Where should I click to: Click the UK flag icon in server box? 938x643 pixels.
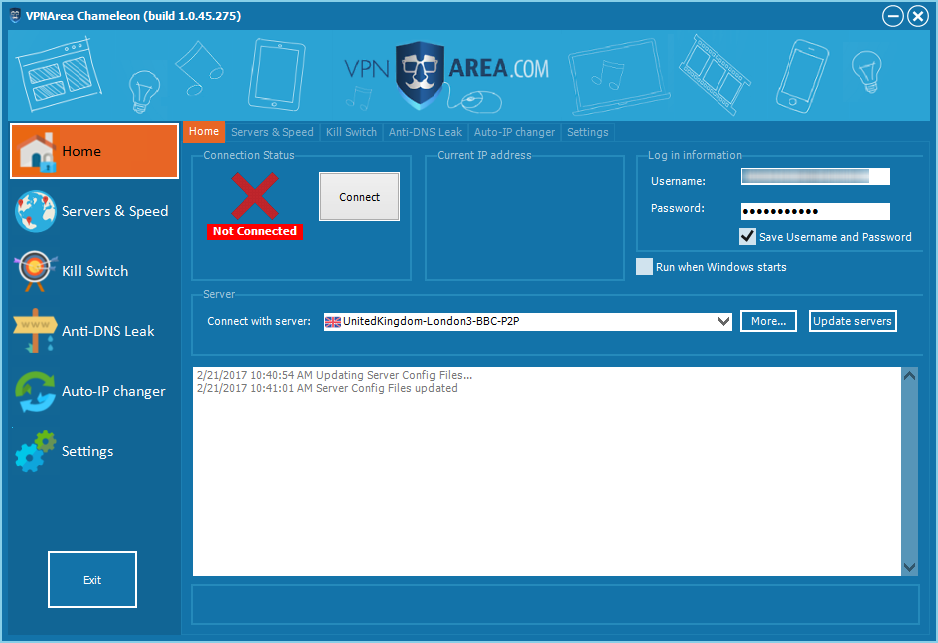pyautogui.click(x=333, y=322)
